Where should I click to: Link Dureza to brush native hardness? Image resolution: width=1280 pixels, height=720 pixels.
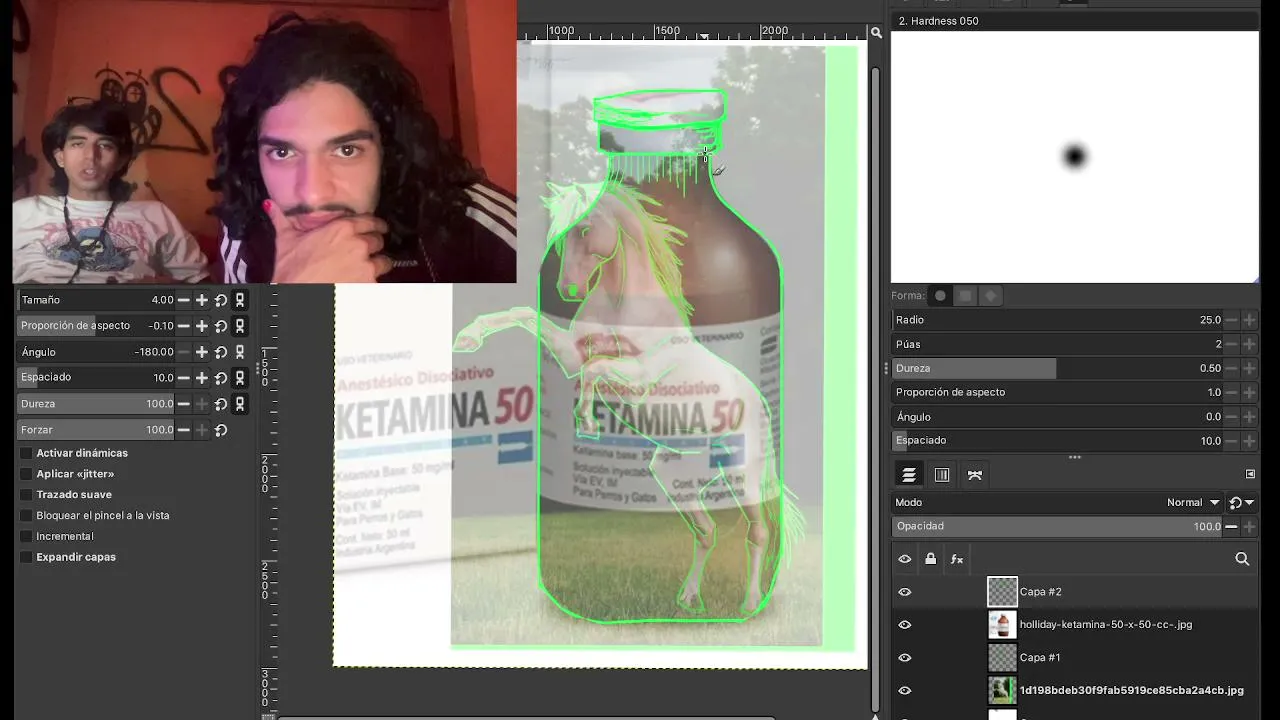click(x=240, y=404)
